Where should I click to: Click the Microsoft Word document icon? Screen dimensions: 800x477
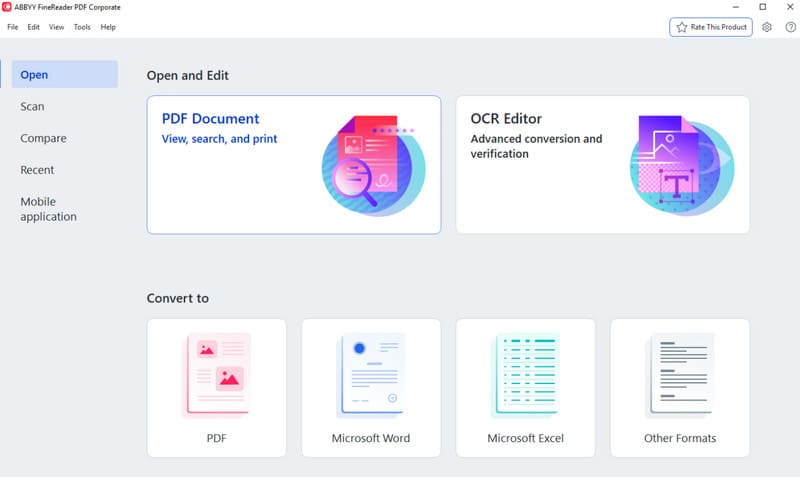click(371, 375)
